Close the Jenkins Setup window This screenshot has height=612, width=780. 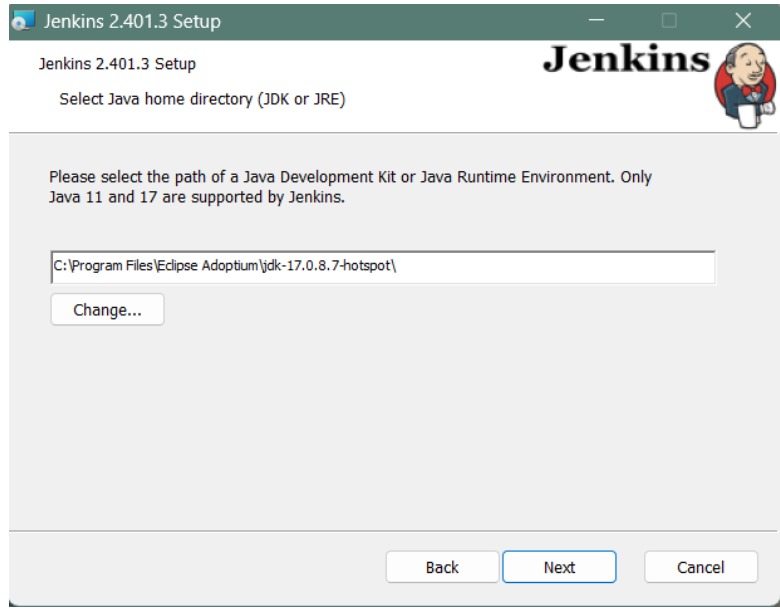click(743, 20)
